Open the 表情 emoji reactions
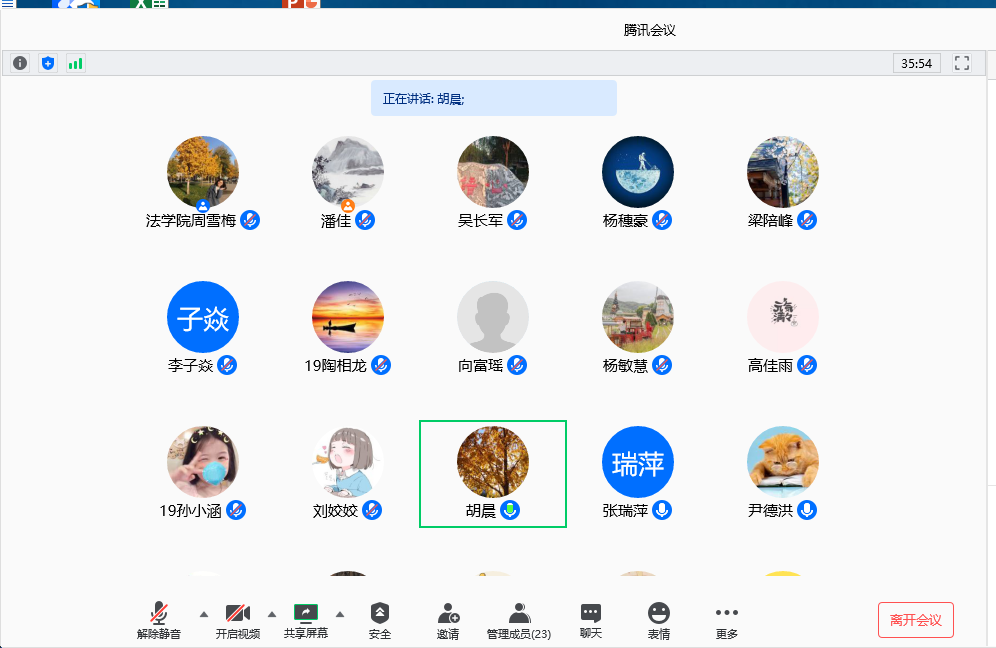Image resolution: width=996 pixels, height=648 pixels. tap(659, 621)
